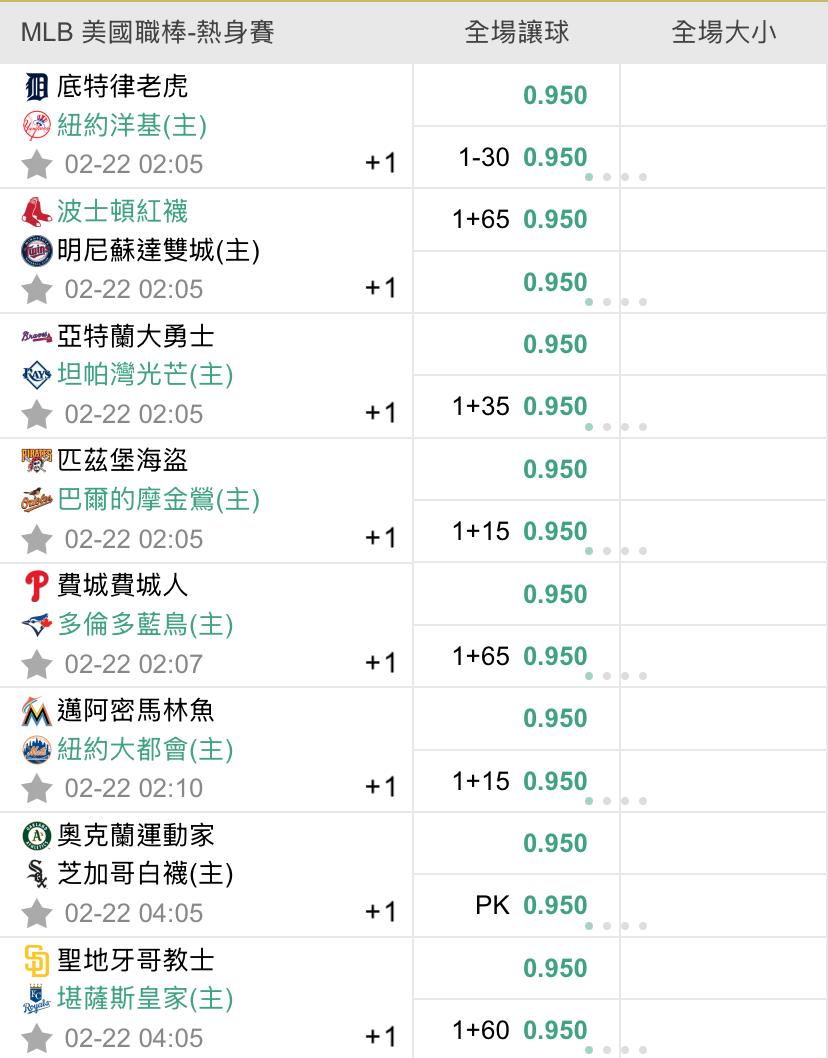Click the Pittsburgh Pirates team logo

(36, 460)
